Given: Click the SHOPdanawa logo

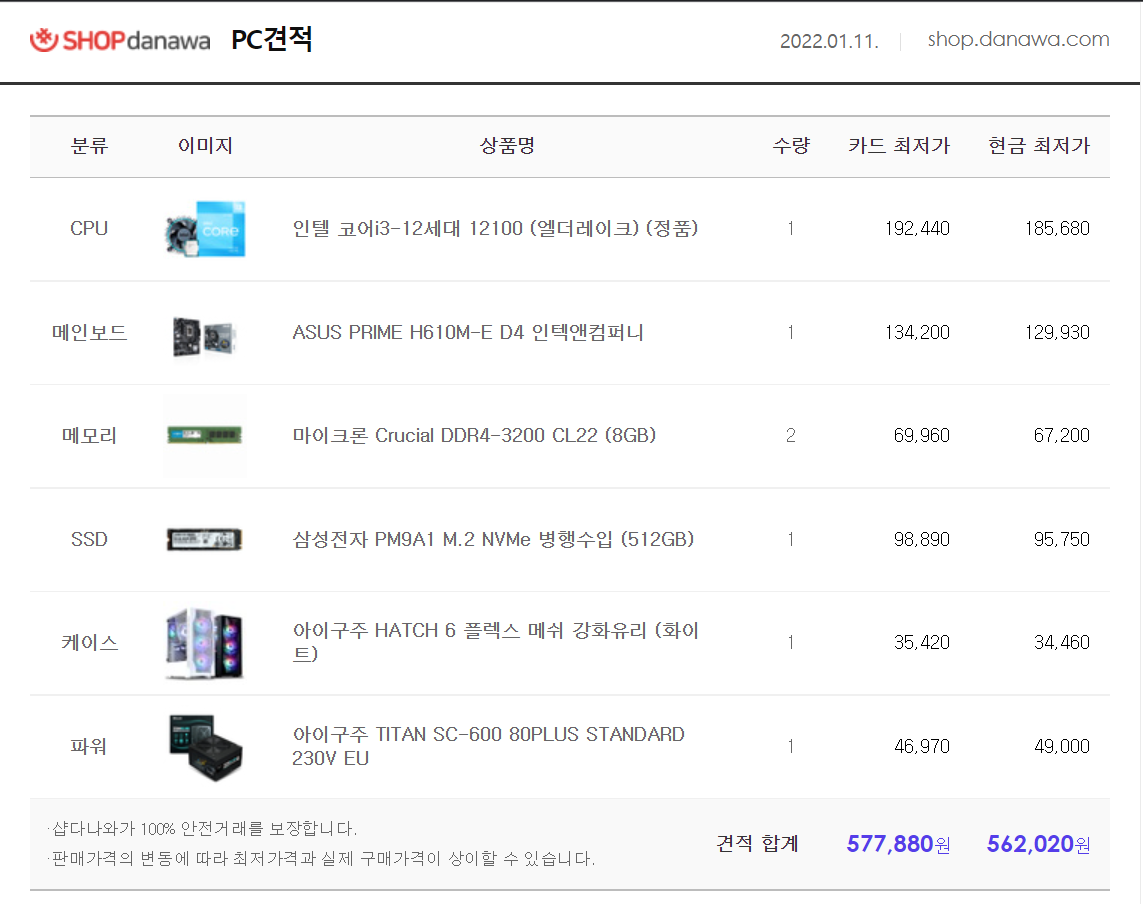Looking at the screenshot, I should tap(120, 40).
